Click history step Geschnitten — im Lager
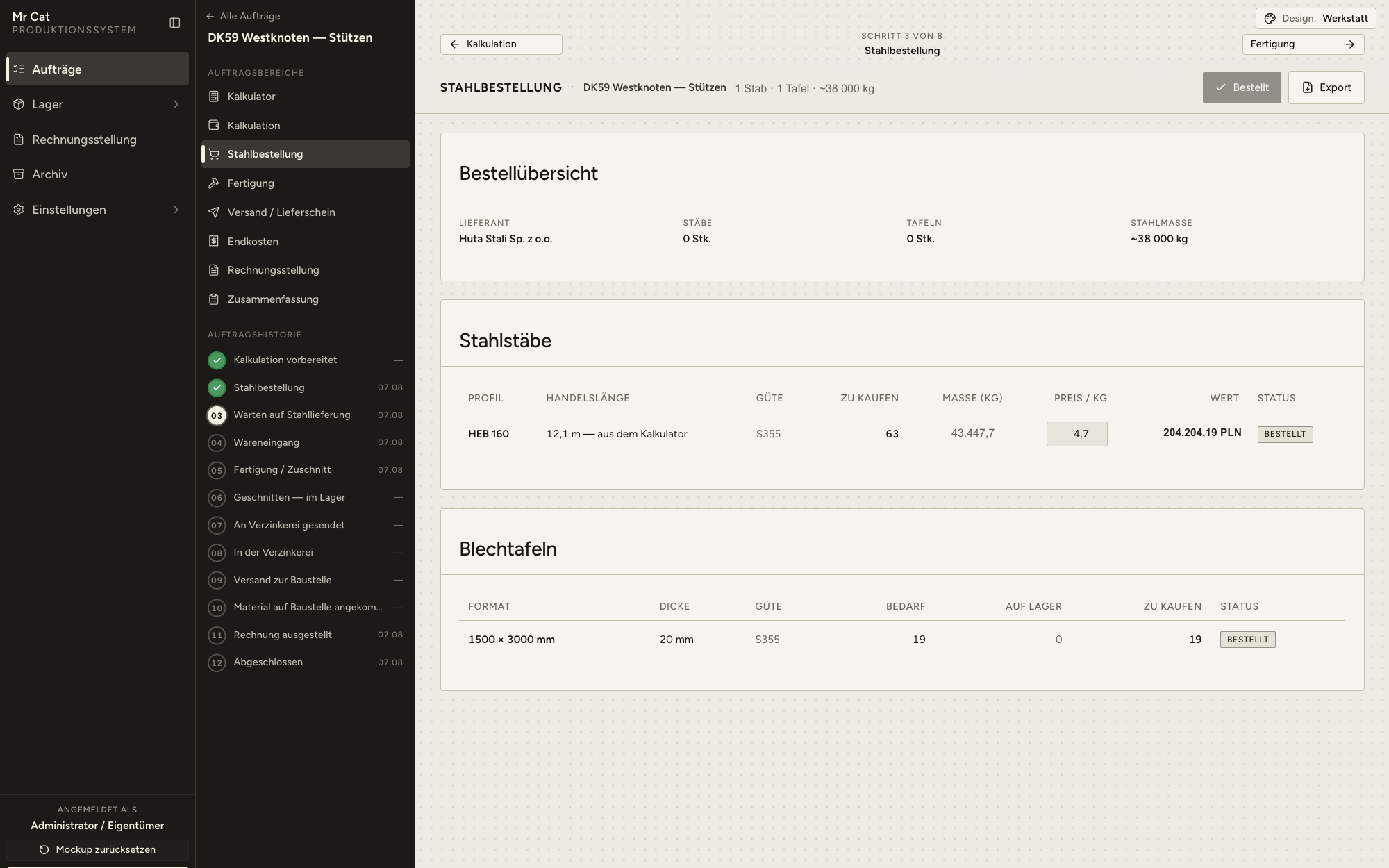Image resolution: width=1389 pixels, height=868 pixels. tap(306, 497)
